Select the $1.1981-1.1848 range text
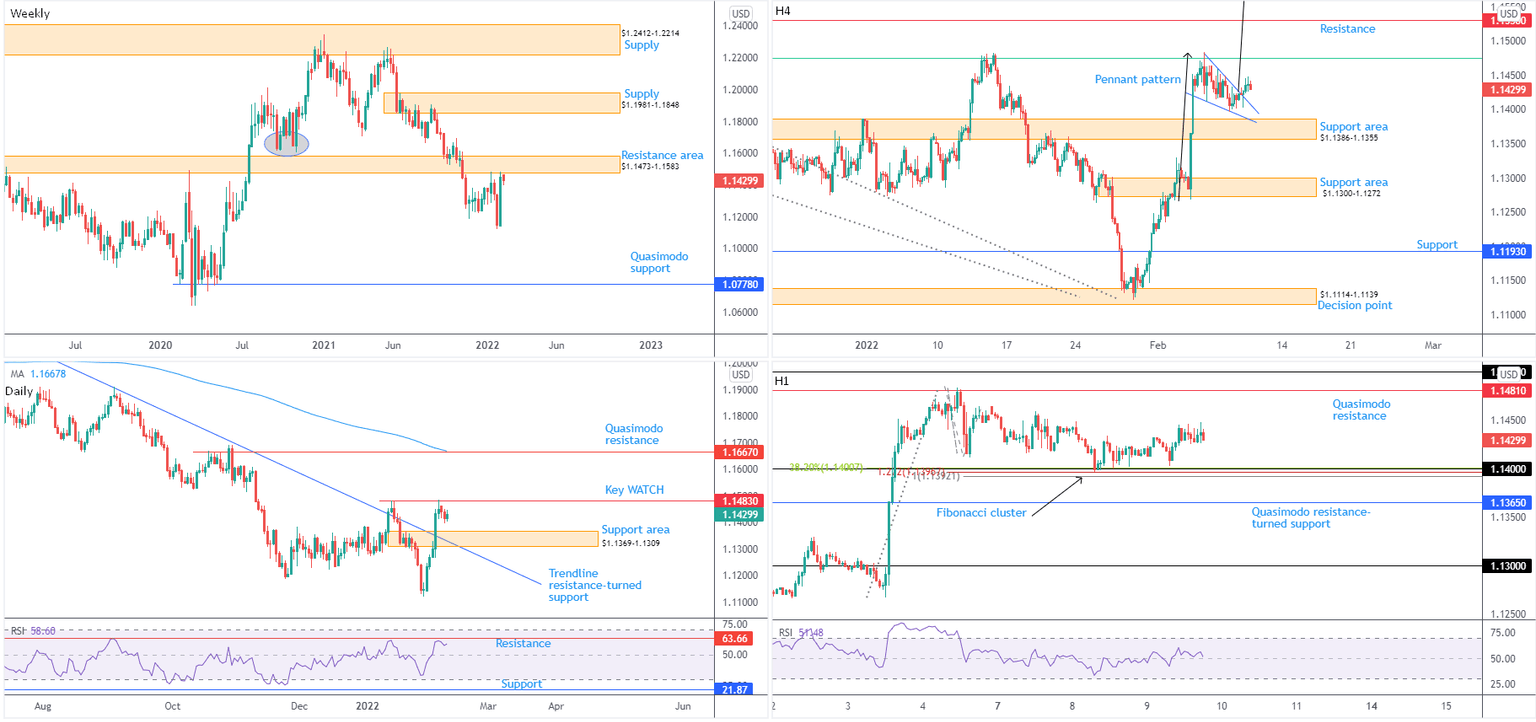1536x722 pixels. point(650,104)
